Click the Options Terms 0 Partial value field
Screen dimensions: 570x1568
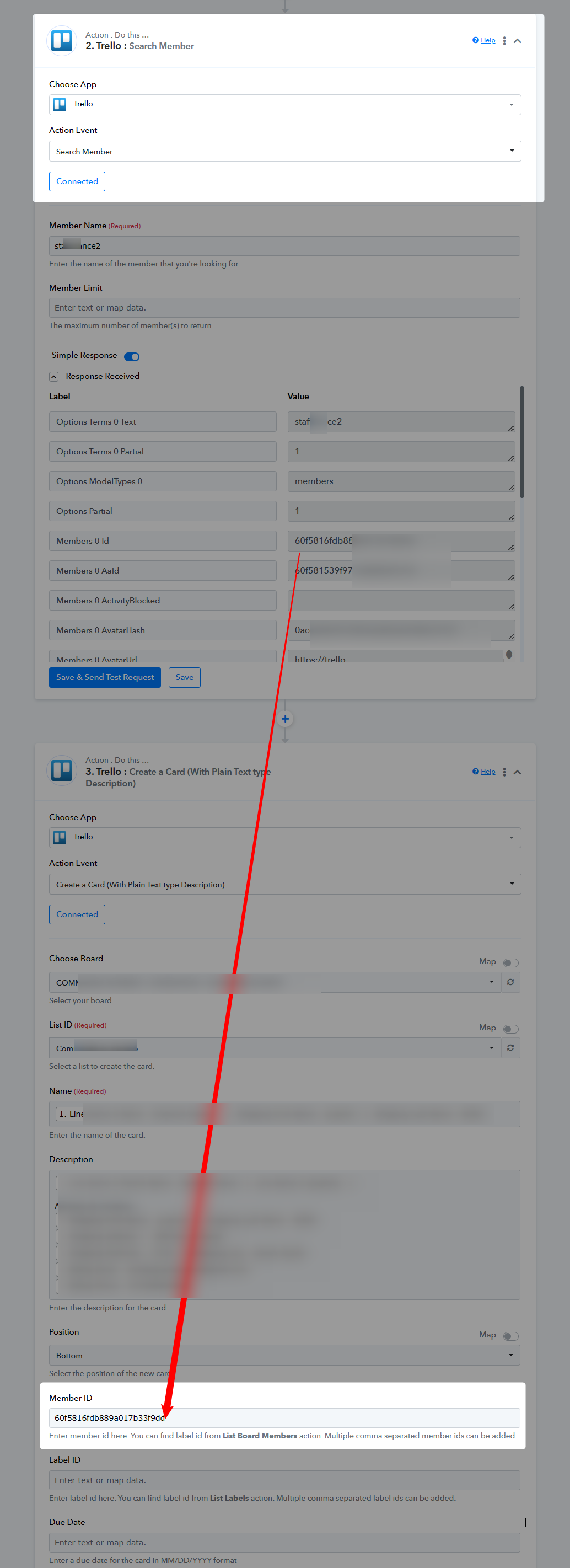[401, 451]
